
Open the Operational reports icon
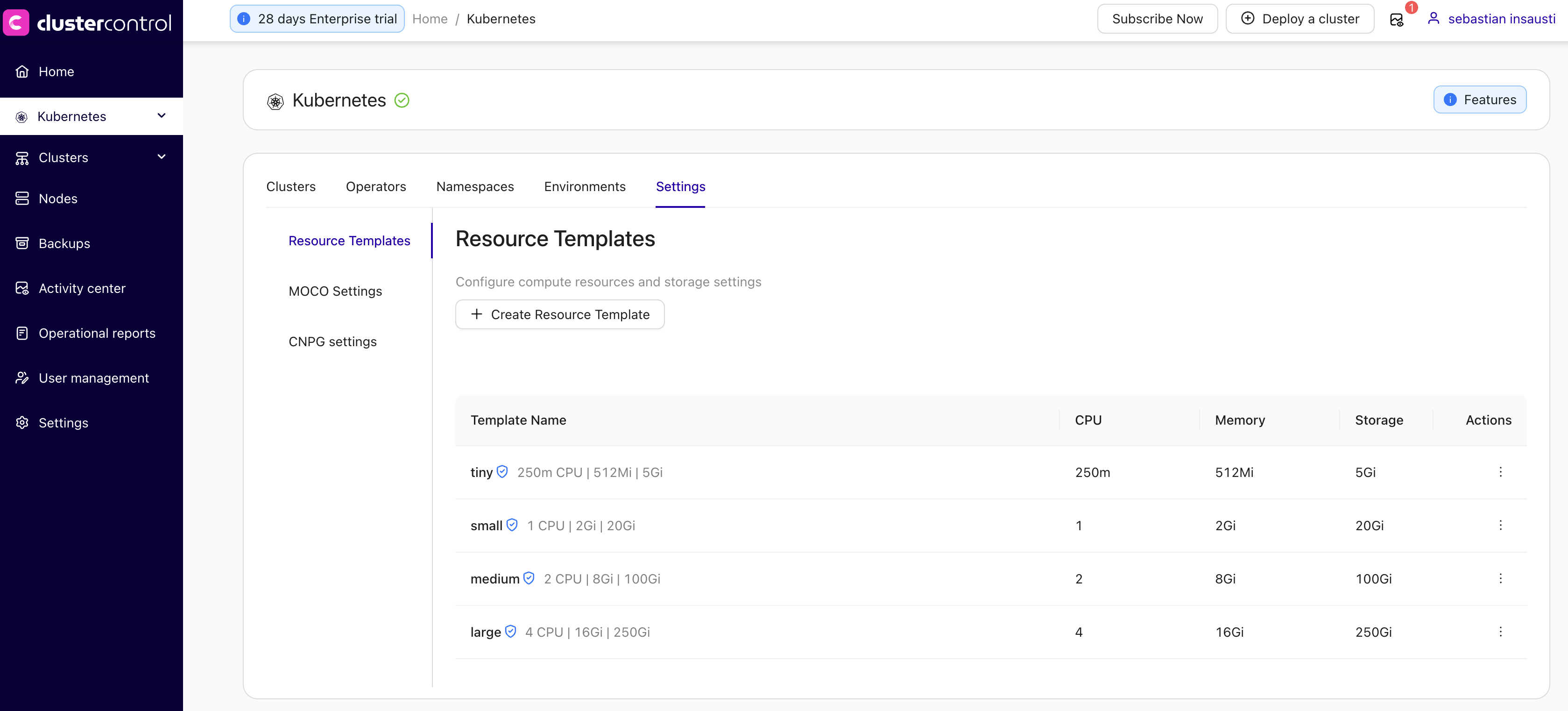[x=22, y=333]
